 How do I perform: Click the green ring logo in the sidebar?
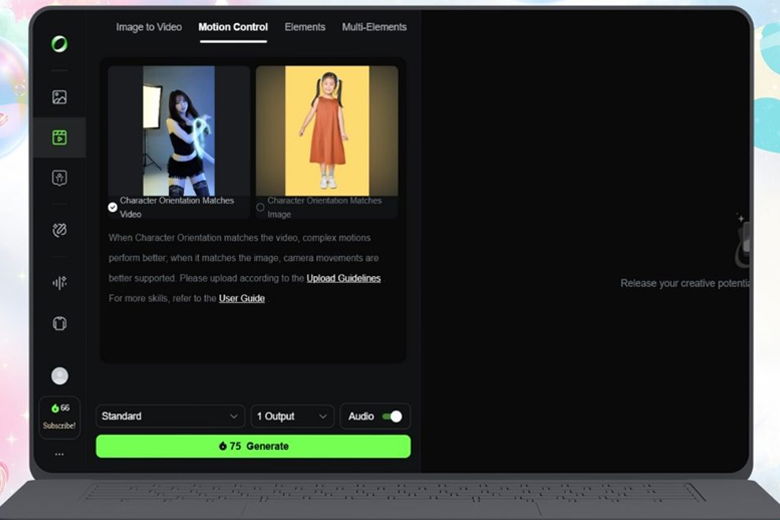click(59, 44)
